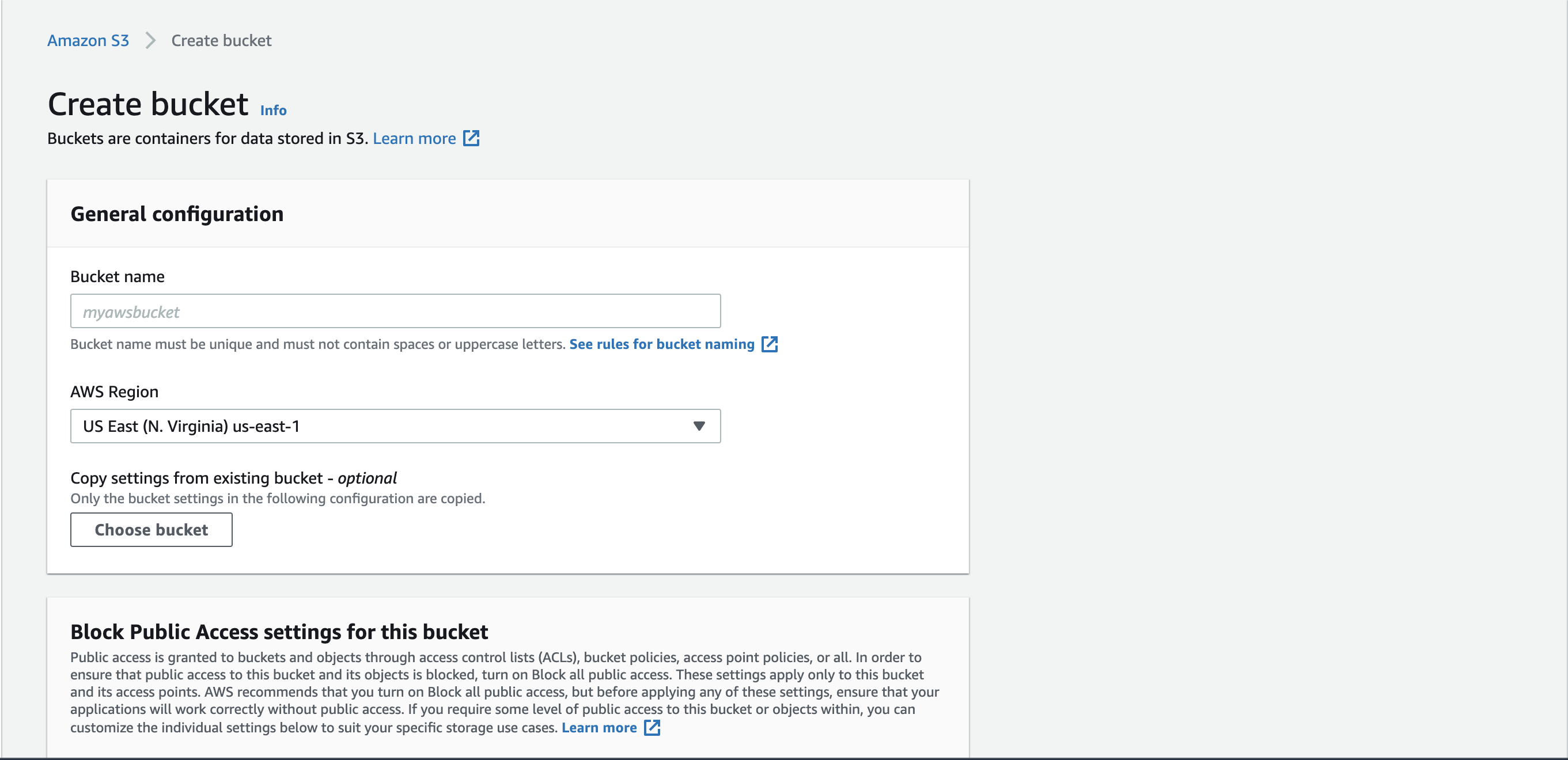Open the Info link beside the title
Image resolution: width=1568 pixels, height=760 pixels.
pyautogui.click(x=272, y=110)
